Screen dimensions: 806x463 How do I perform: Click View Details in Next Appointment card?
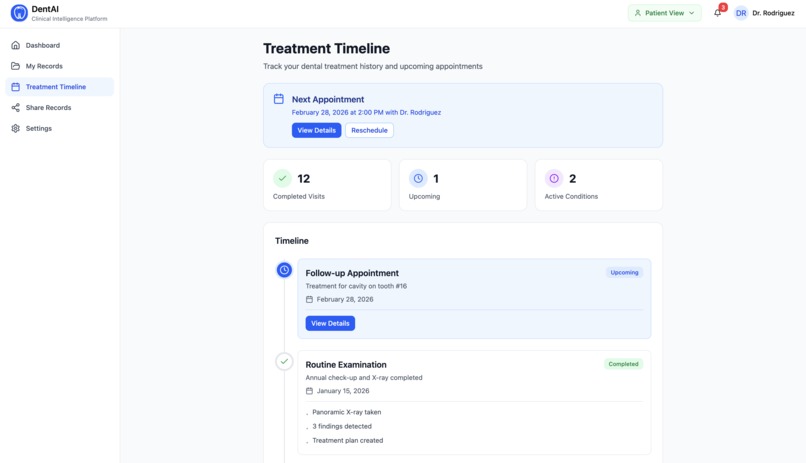pos(316,130)
